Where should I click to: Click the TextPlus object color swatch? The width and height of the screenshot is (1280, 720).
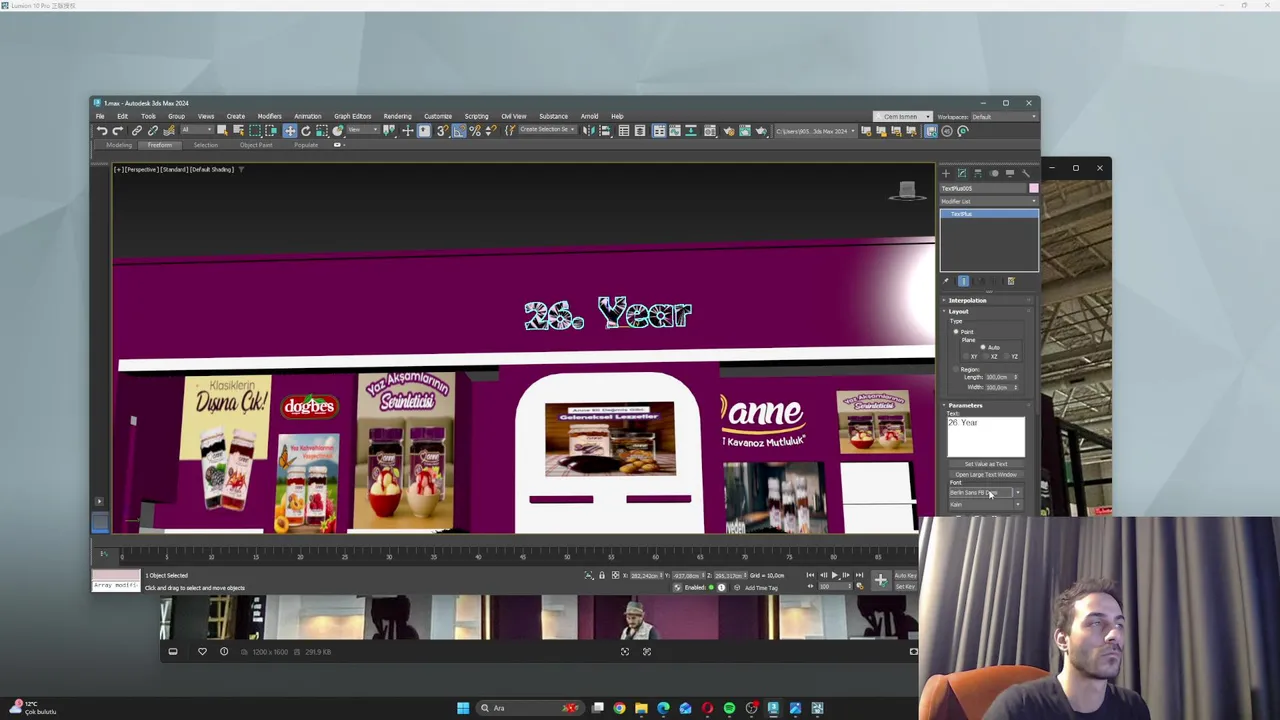coord(1033,188)
